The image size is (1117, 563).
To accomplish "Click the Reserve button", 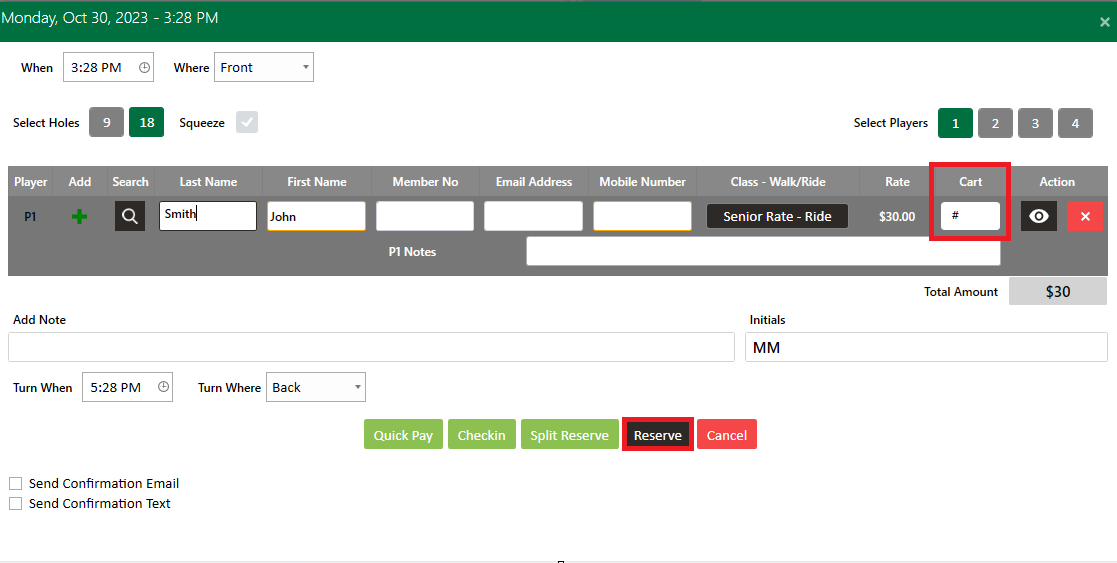I will pos(658,435).
